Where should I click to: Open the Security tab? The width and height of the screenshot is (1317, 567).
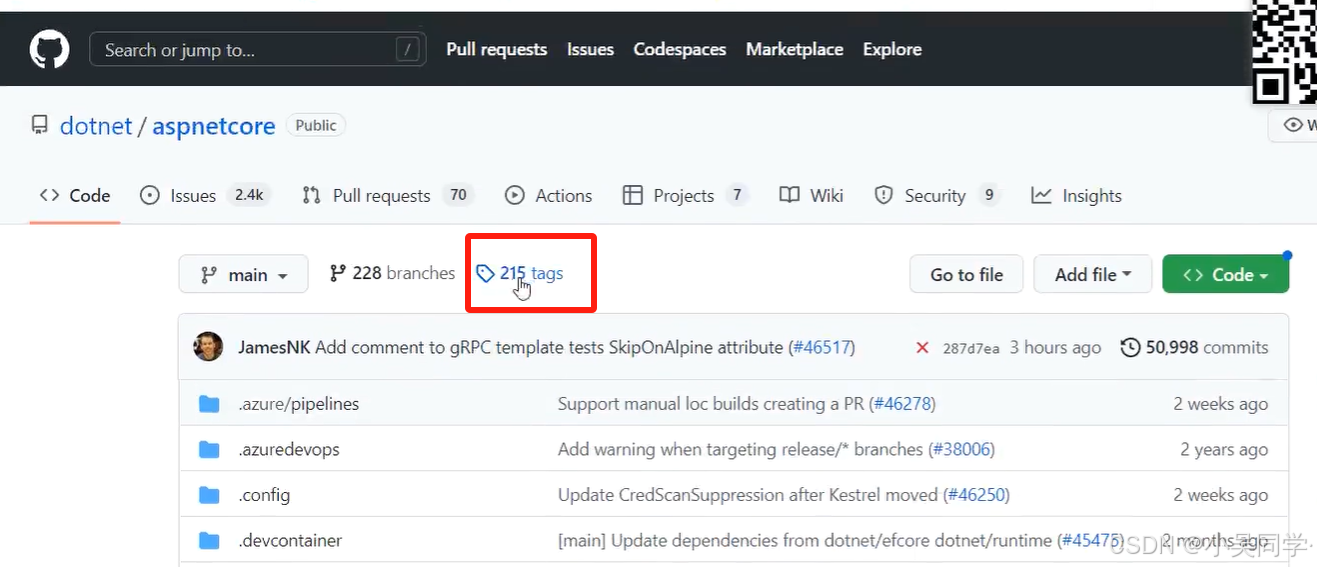coord(937,196)
